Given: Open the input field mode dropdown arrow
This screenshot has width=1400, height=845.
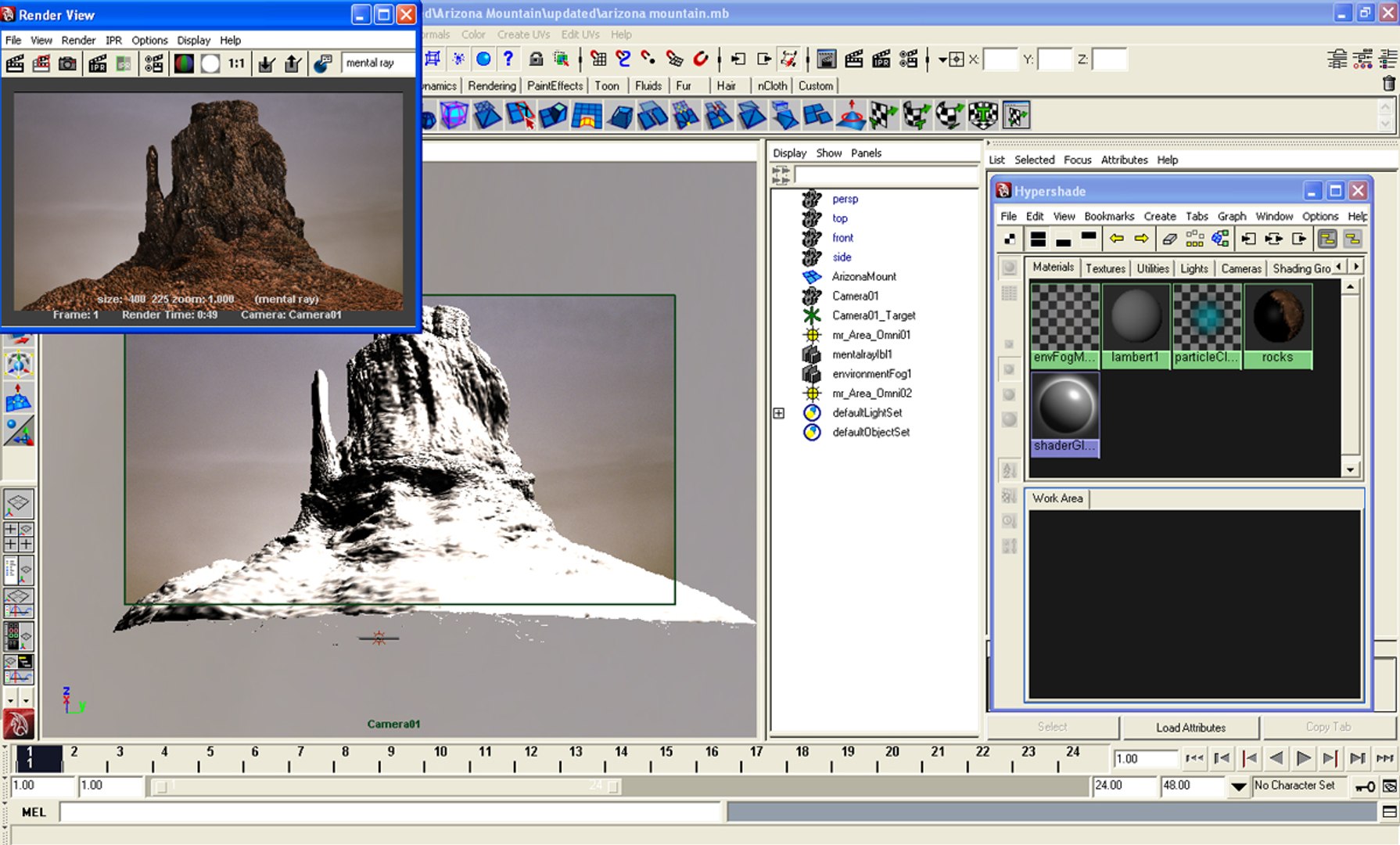Looking at the screenshot, I should point(942,59).
